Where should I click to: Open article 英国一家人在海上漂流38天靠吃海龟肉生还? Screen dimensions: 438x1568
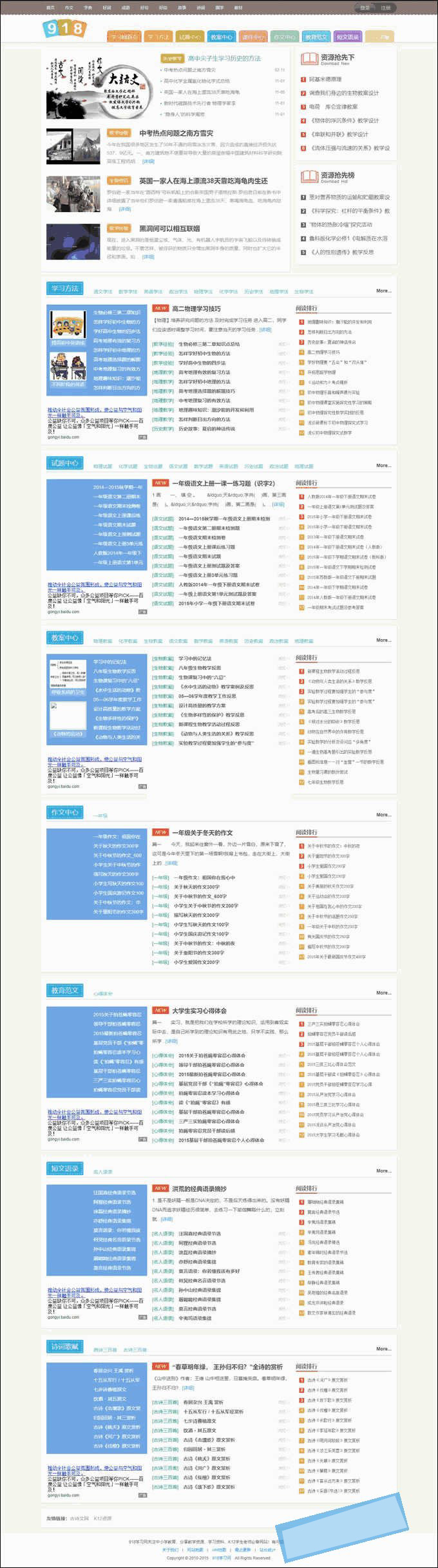tap(203, 181)
